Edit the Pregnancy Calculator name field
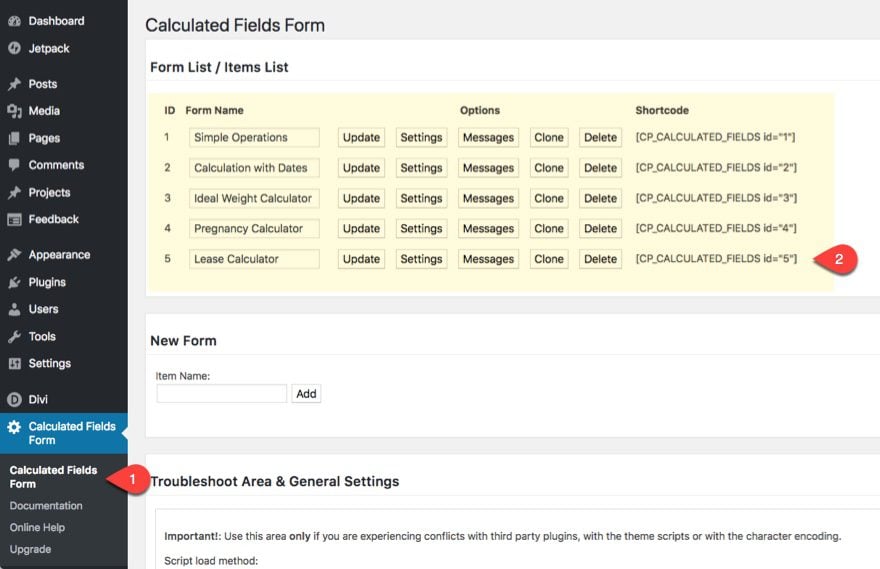Screen dimensions: 880x569 pos(254,228)
